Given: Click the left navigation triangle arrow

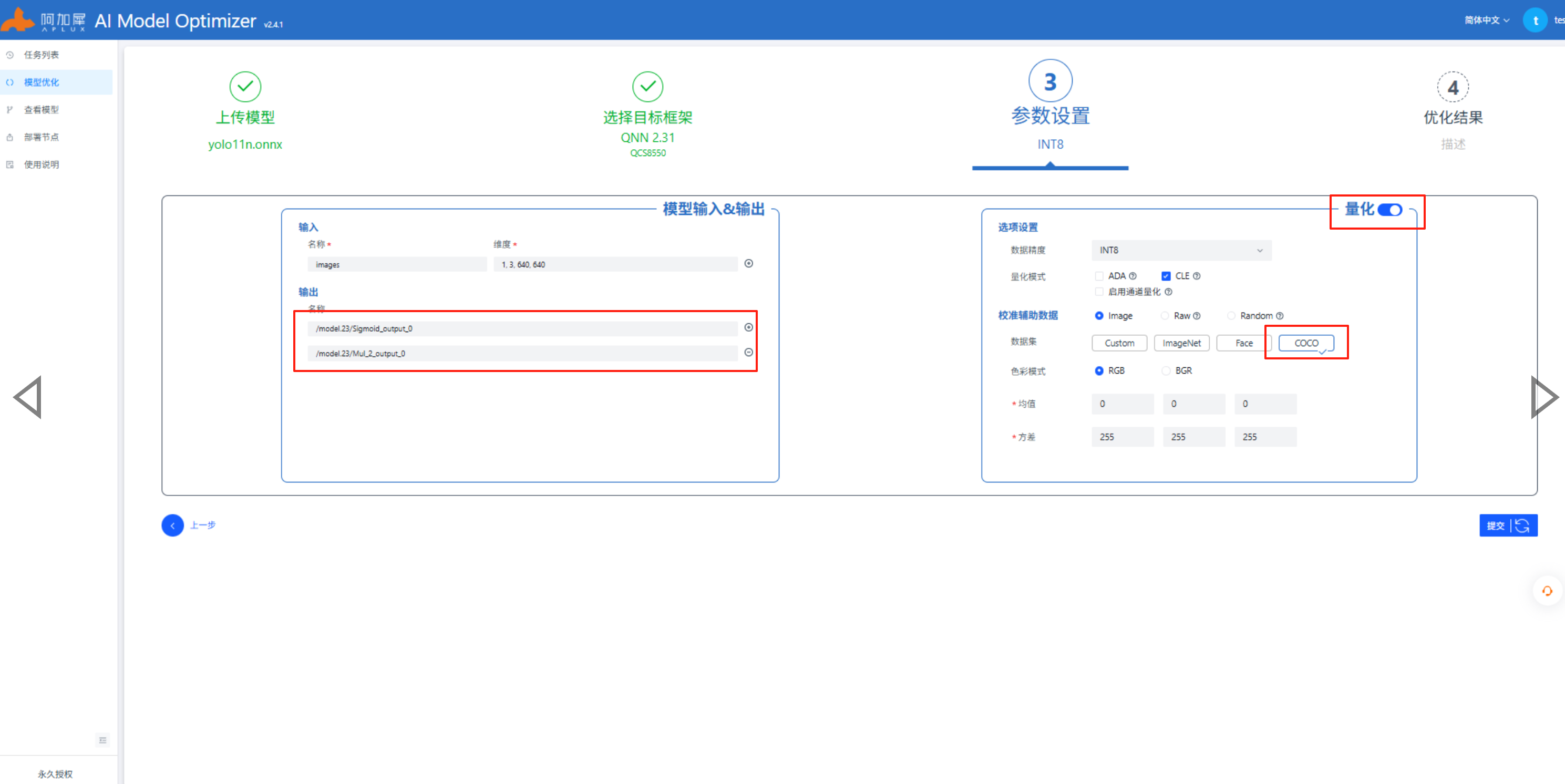Looking at the screenshot, I should click(28, 397).
